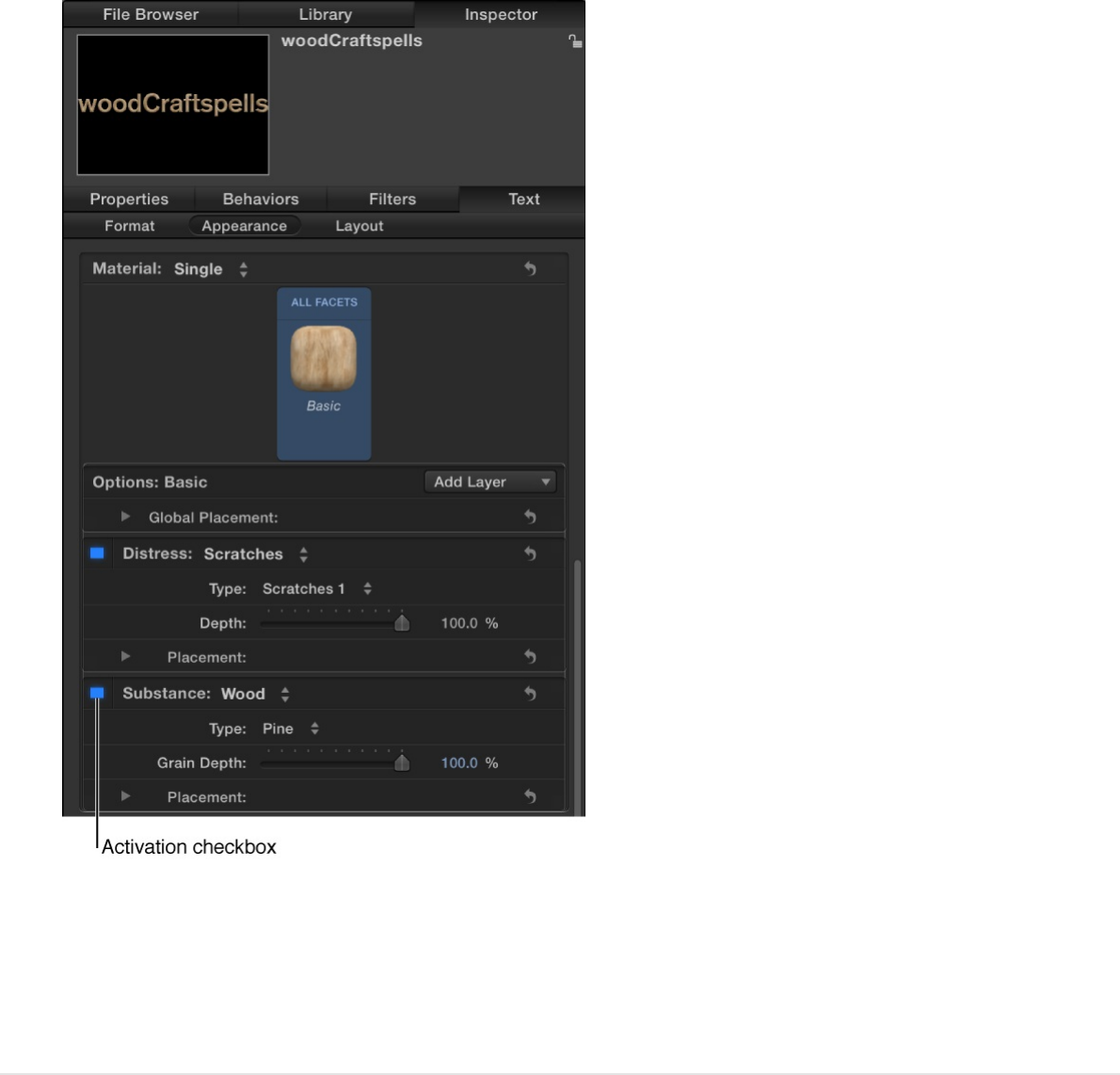Click the Grain Depth slider handle
1120x1075 pixels.
coord(402,762)
